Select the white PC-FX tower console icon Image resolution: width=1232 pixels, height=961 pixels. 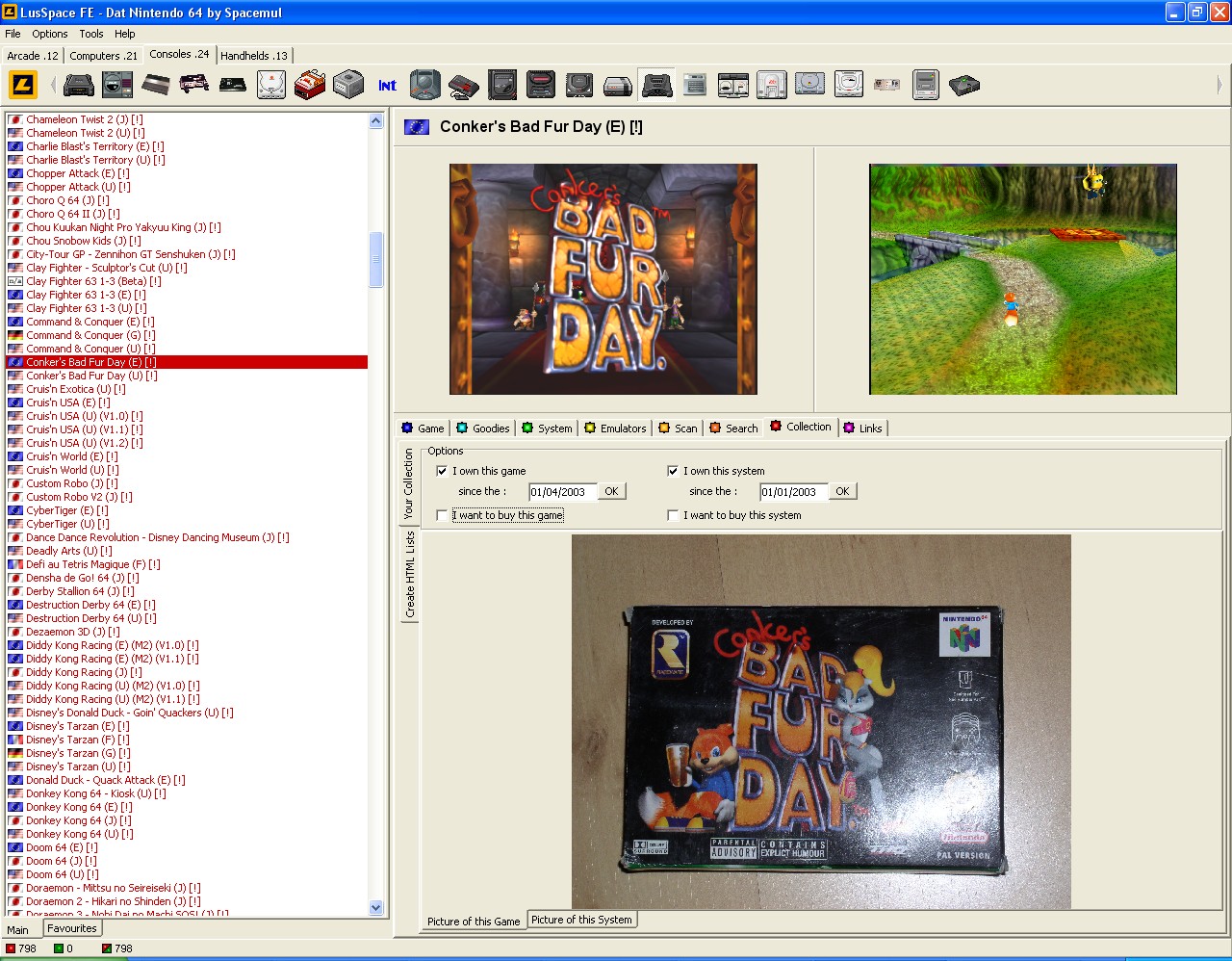(772, 85)
